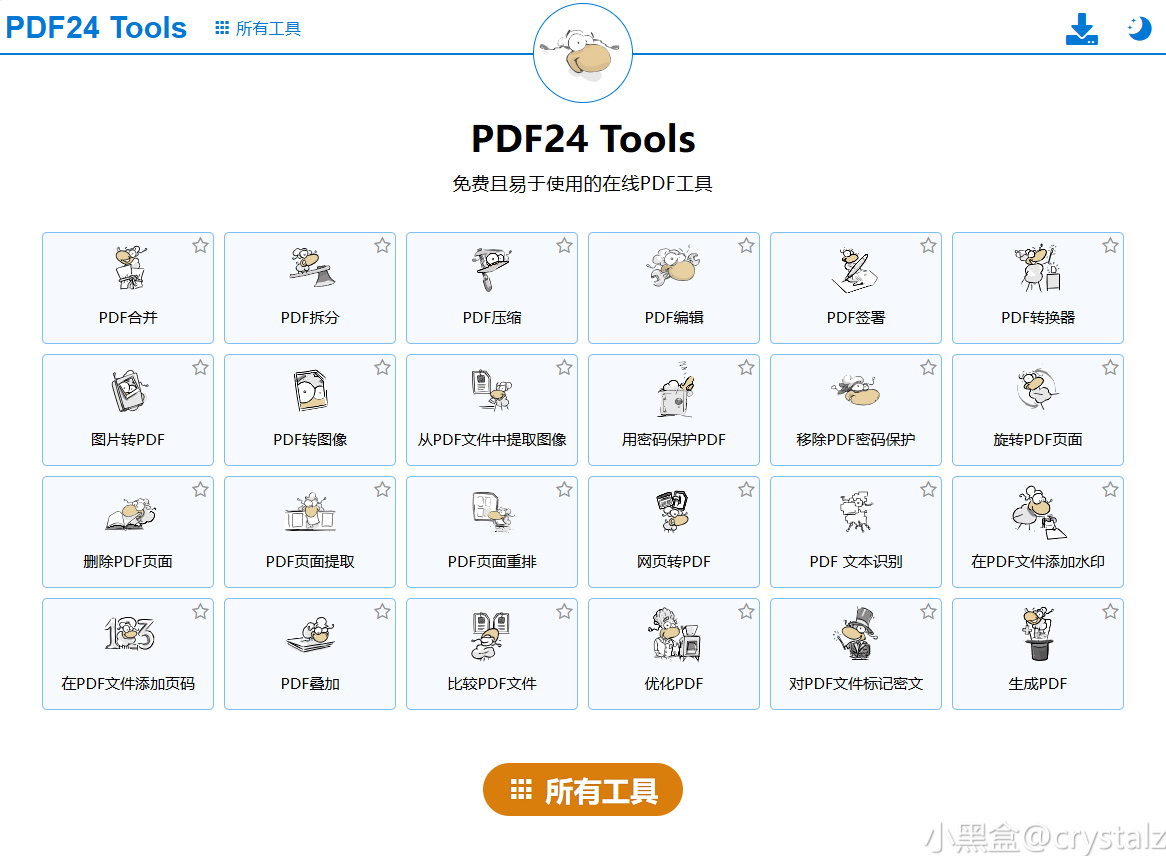Viewport: 1166px width, 856px height.
Task: Favorite the PDF页面提取 tile star
Action: [382, 489]
